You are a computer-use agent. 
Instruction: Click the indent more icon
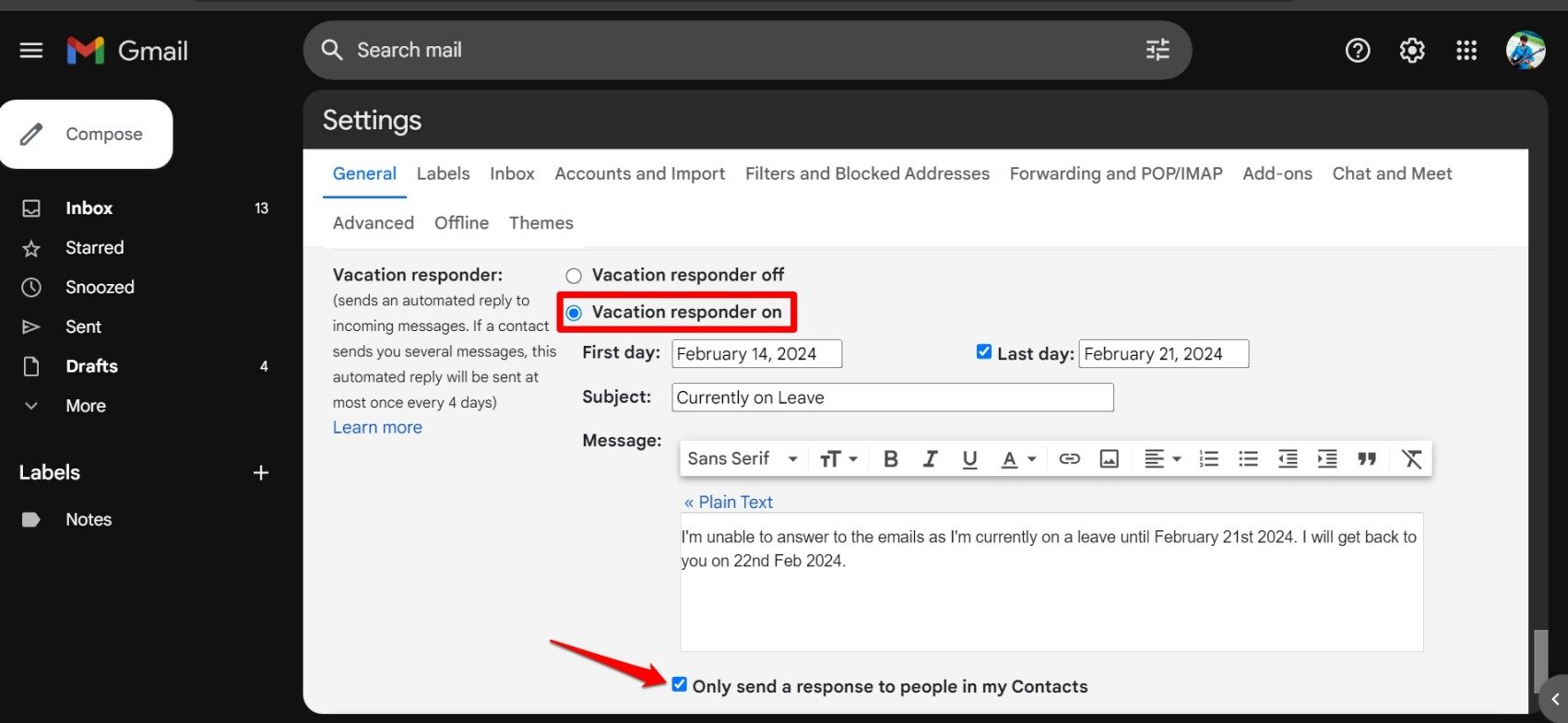(1327, 459)
